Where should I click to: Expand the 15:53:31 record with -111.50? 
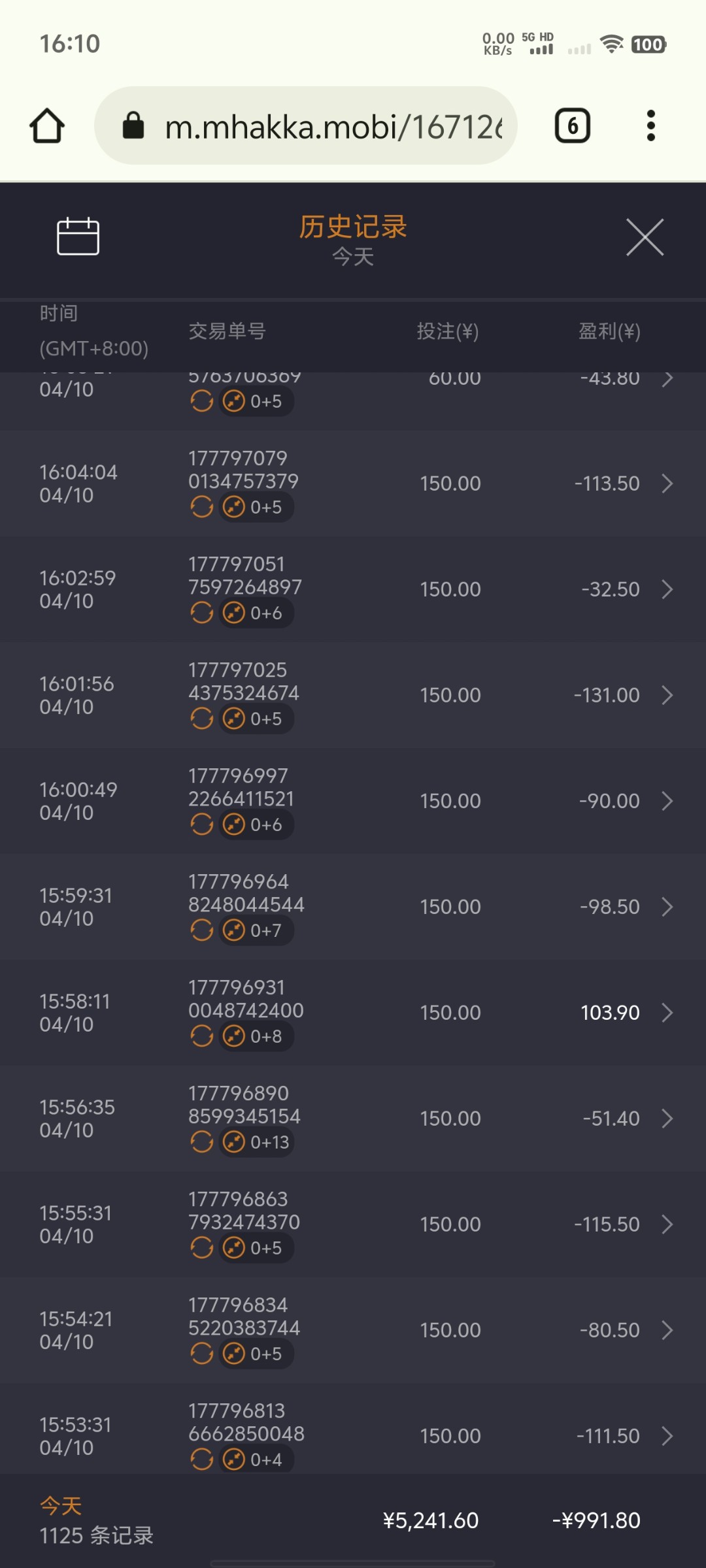(x=667, y=1436)
